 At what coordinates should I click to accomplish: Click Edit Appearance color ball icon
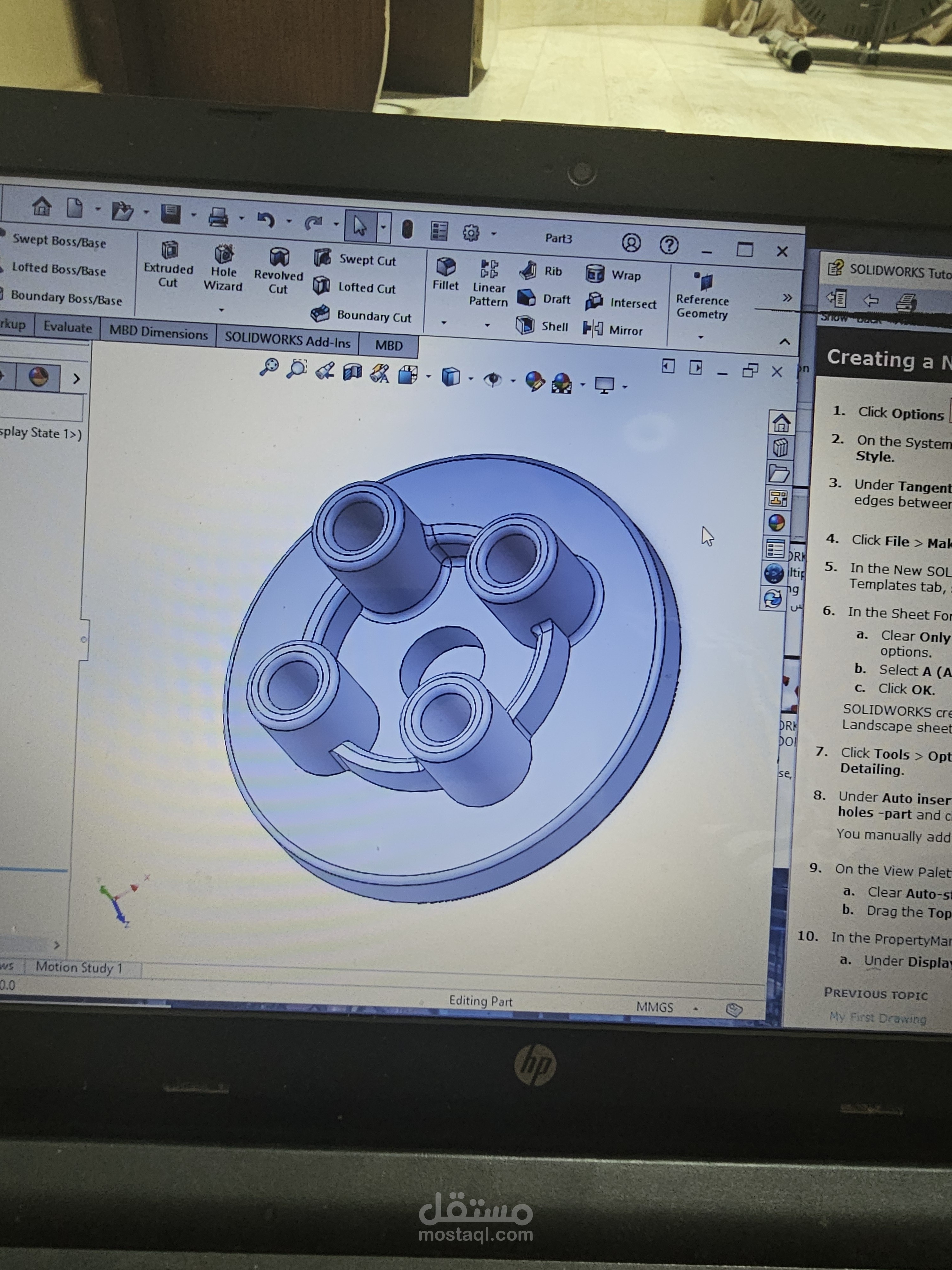click(534, 381)
